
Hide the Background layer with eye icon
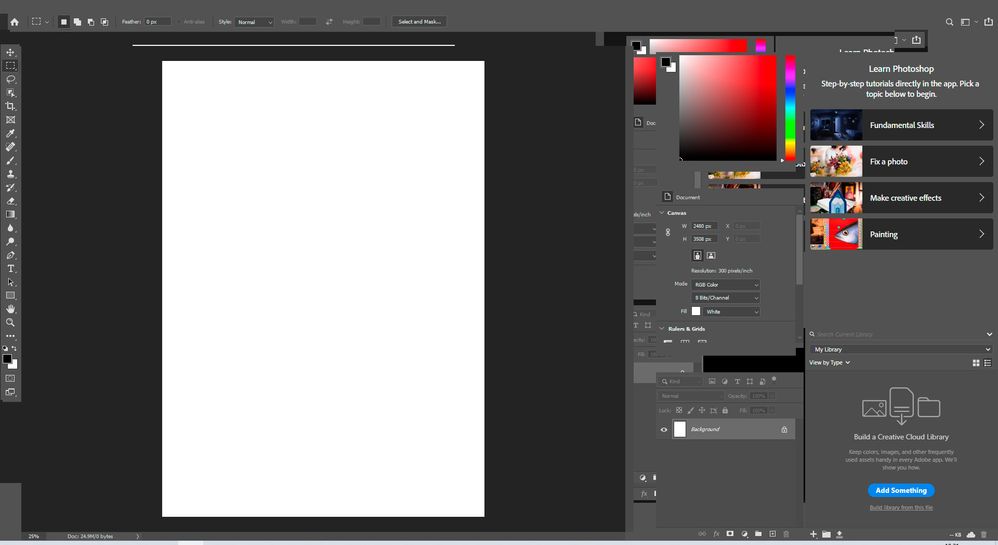tap(663, 430)
